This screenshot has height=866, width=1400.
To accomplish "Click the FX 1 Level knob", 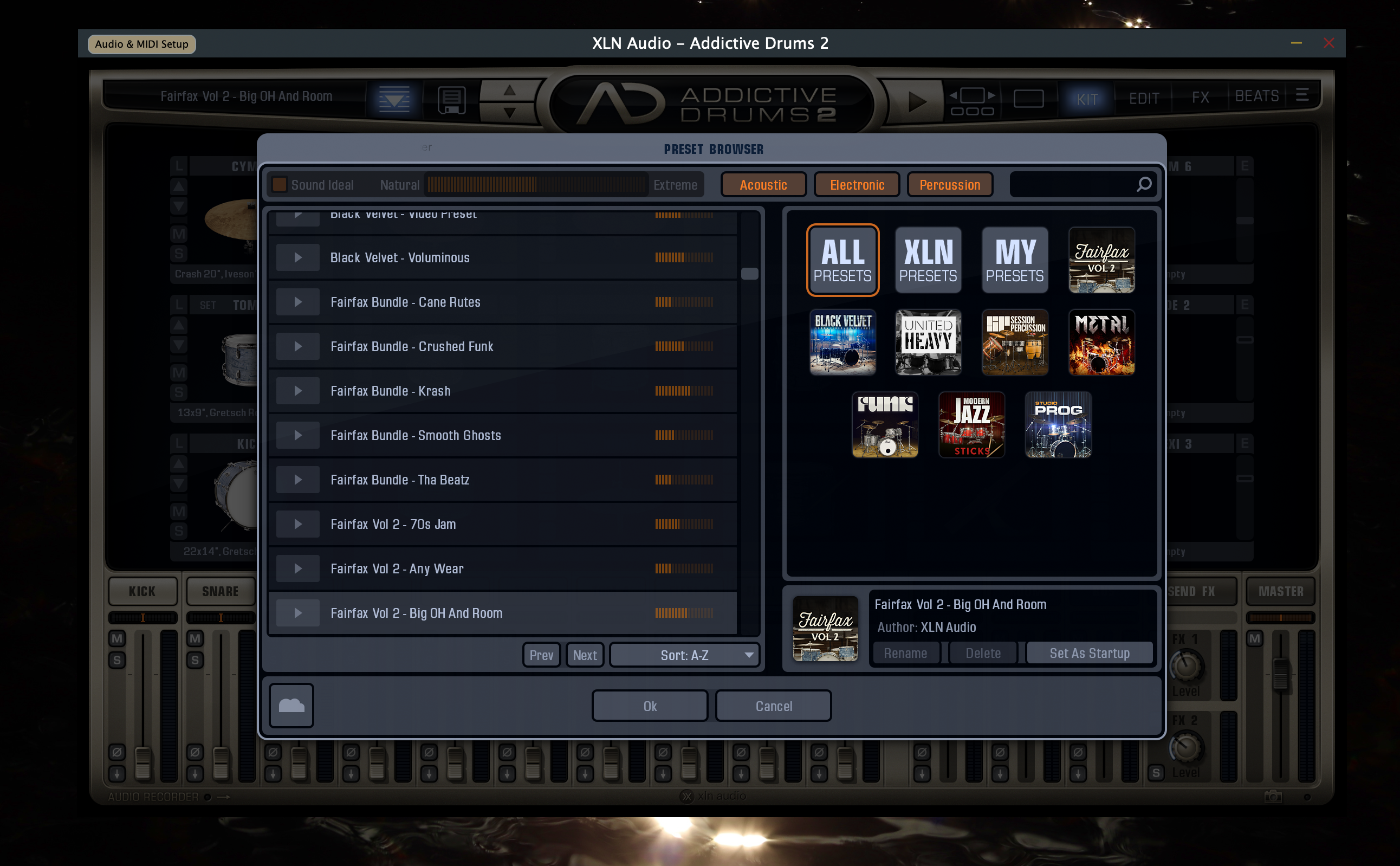I will coord(1186,665).
